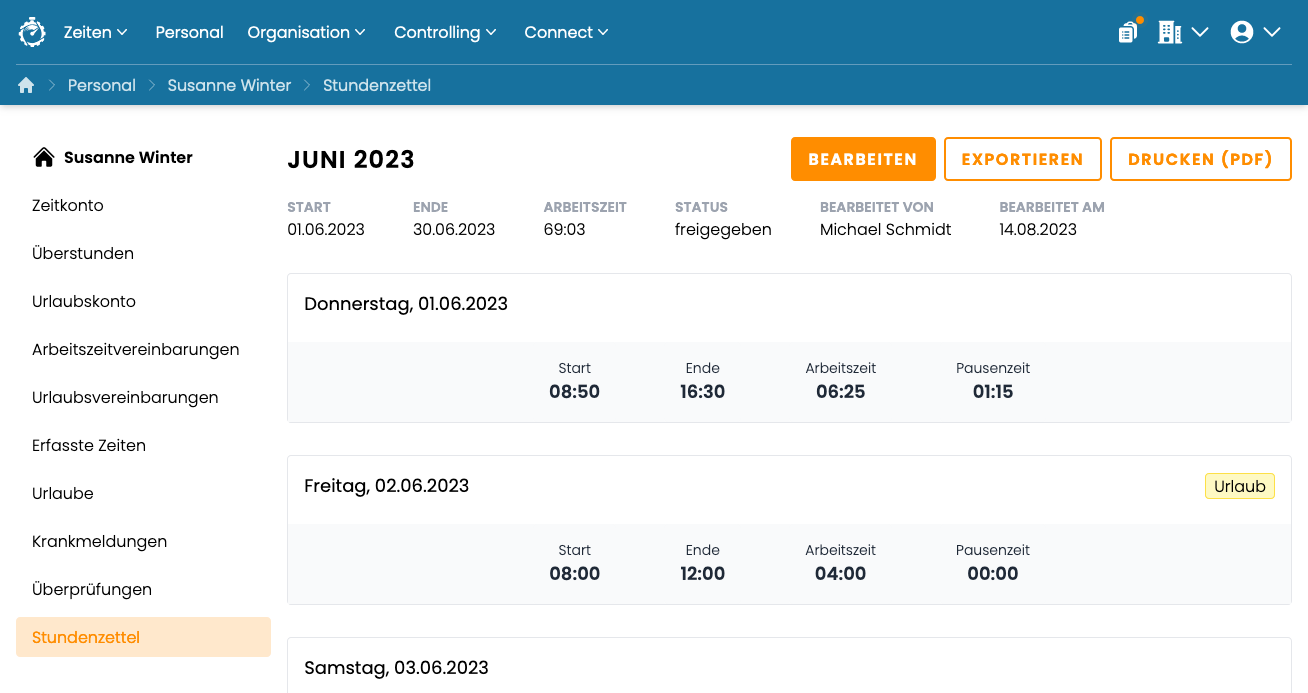Click the JUNI 2023 heading
1308x693 pixels.
tap(351, 160)
